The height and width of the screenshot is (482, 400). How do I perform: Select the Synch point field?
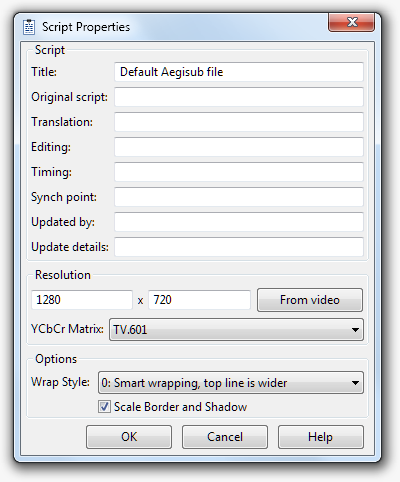pyautogui.click(x=239, y=197)
